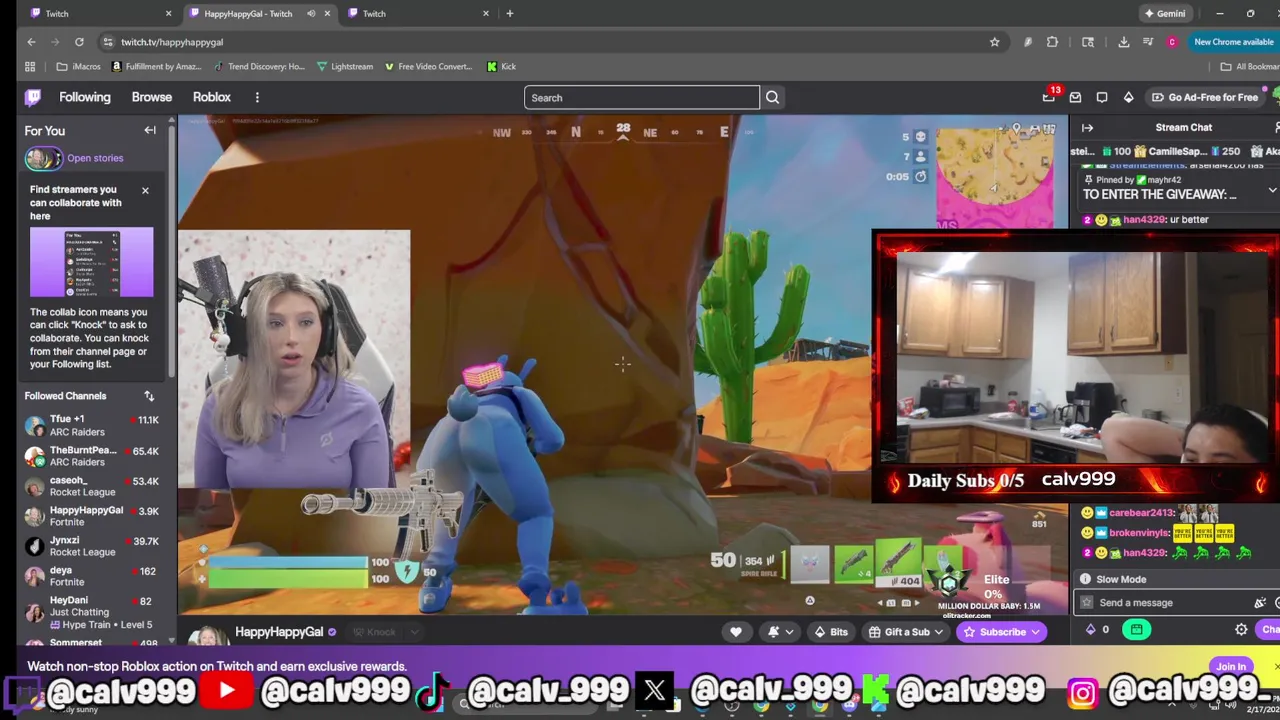Open the Following page
Image resolution: width=1280 pixels, height=720 pixels.
pos(85,97)
